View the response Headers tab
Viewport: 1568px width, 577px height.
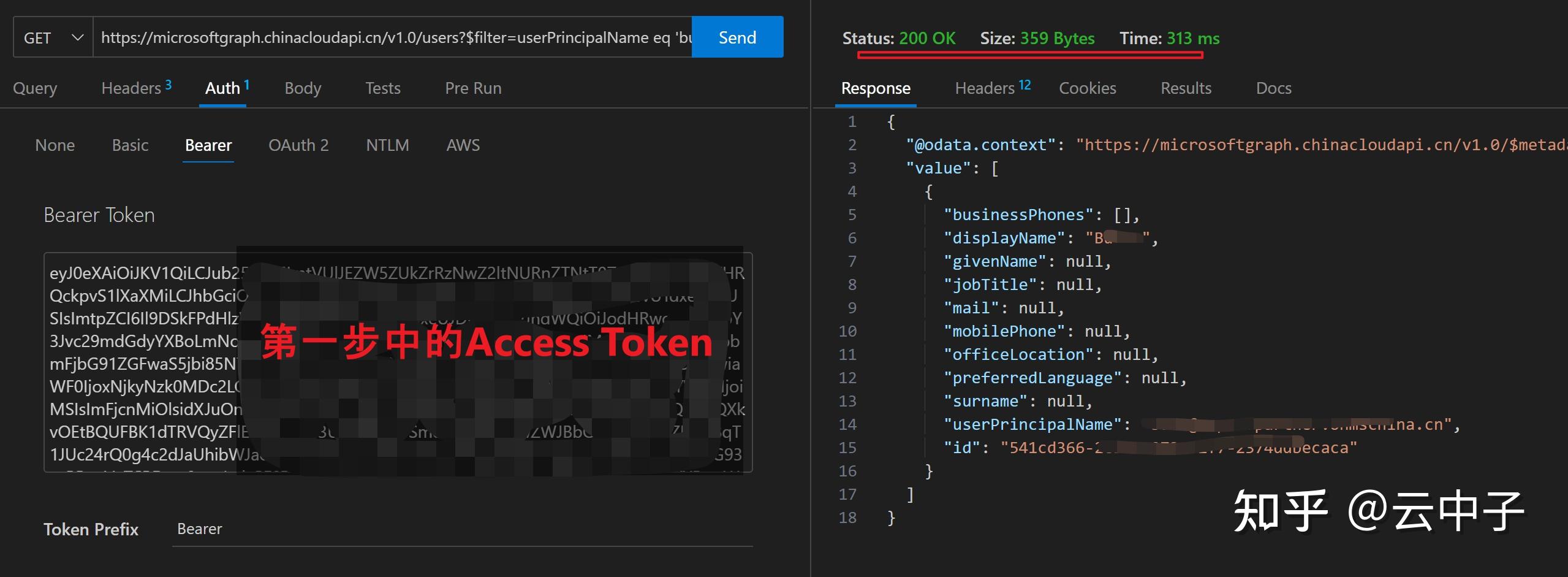[x=984, y=88]
